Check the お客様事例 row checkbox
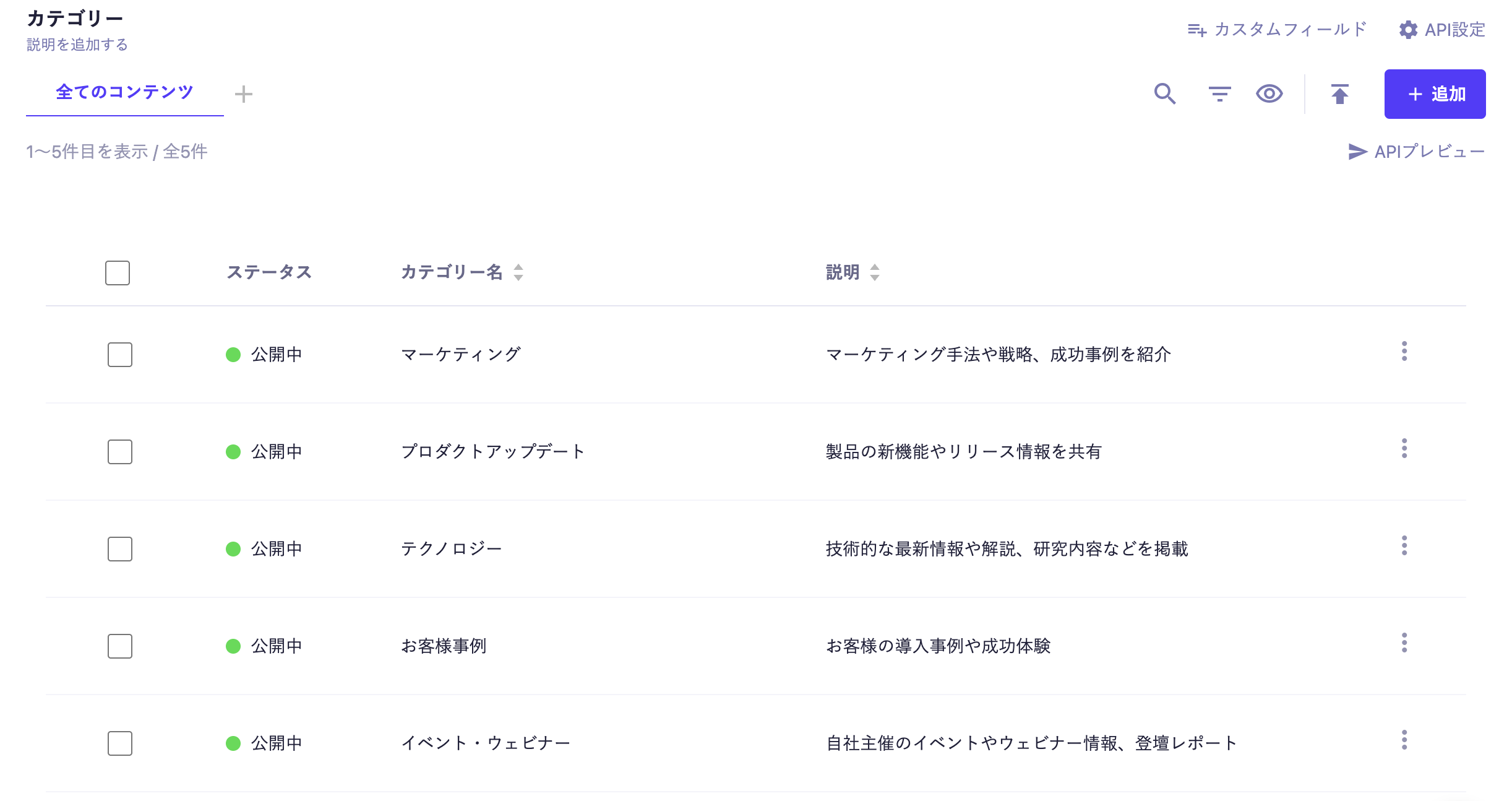Image resolution: width=1512 pixels, height=801 pixels. 120,646
